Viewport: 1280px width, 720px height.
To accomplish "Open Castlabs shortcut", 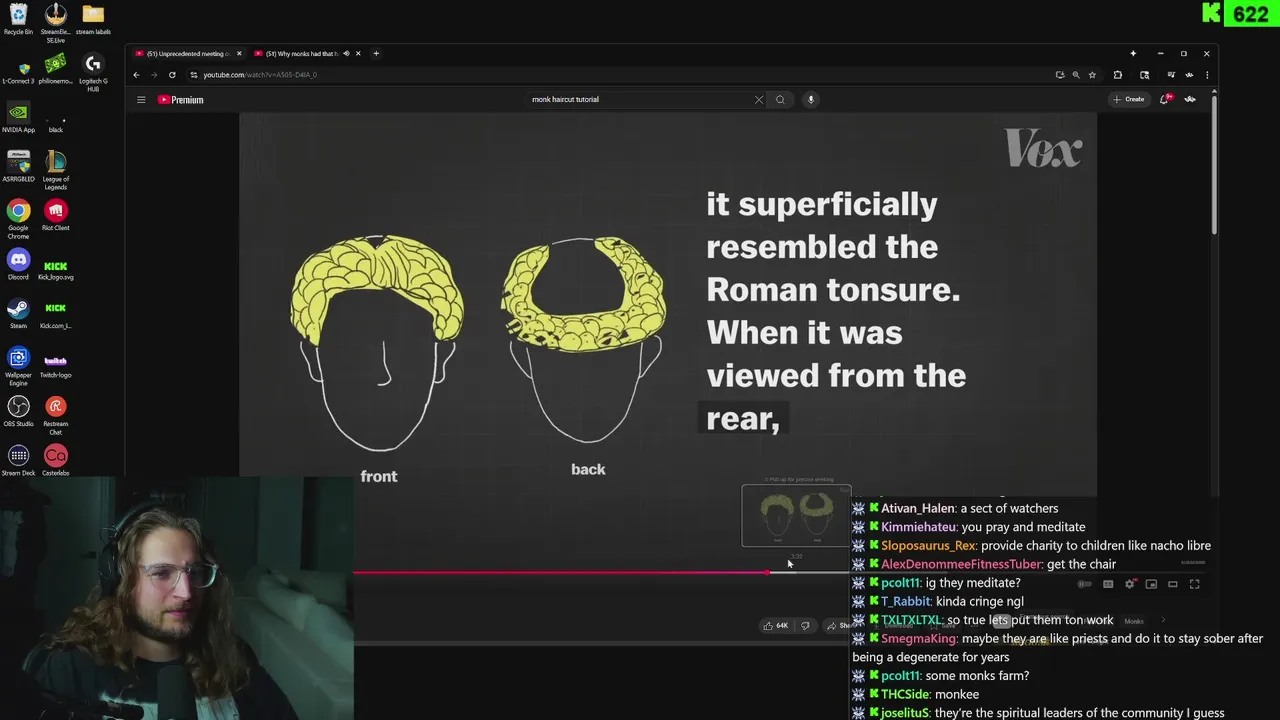I will point(56,460).
